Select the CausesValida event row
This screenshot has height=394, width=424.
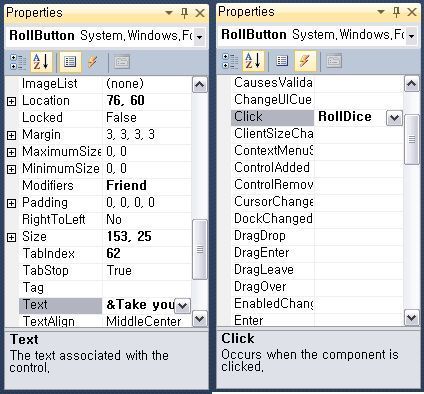tap(317, 83)
